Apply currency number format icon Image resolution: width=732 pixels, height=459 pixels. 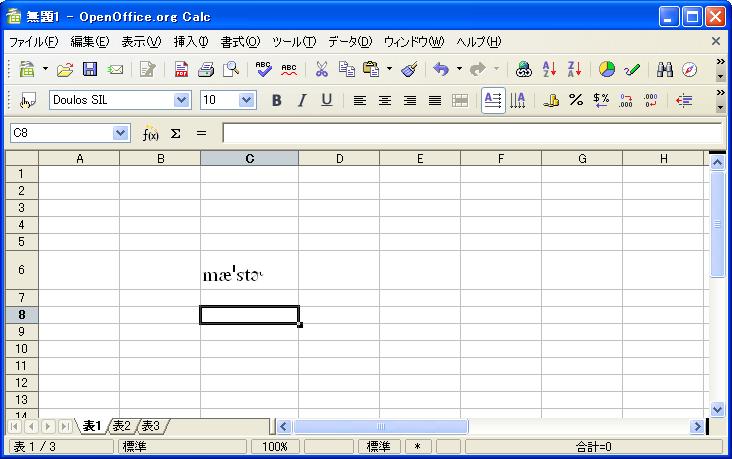551,100
